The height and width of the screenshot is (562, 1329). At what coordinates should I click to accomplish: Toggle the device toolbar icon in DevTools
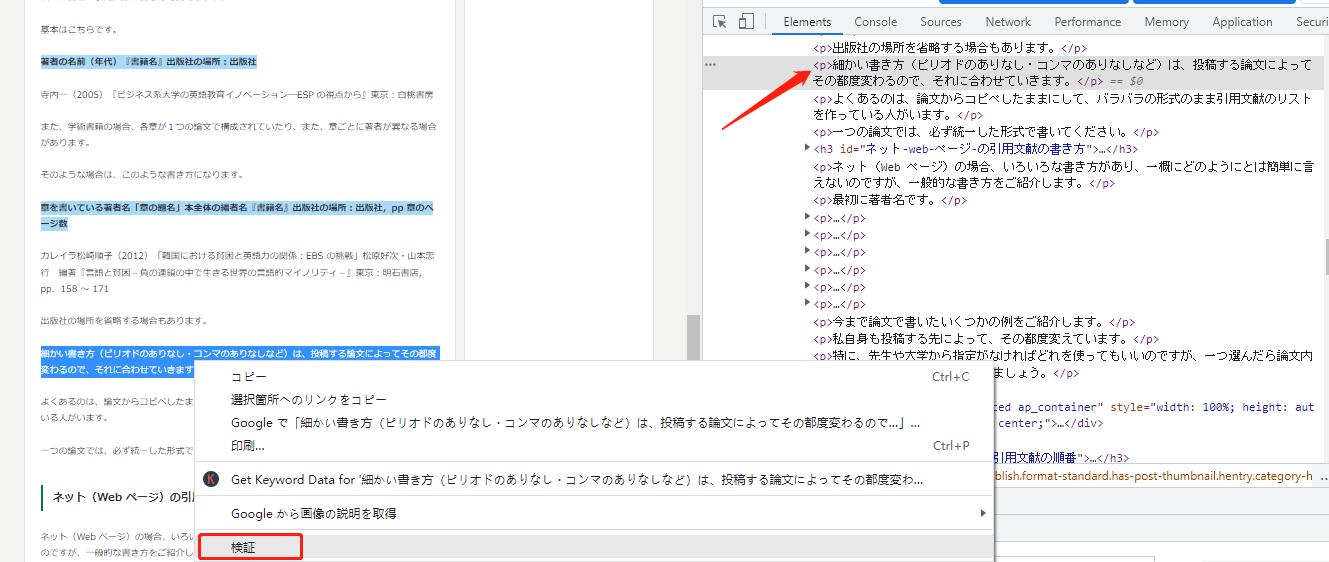746,21
